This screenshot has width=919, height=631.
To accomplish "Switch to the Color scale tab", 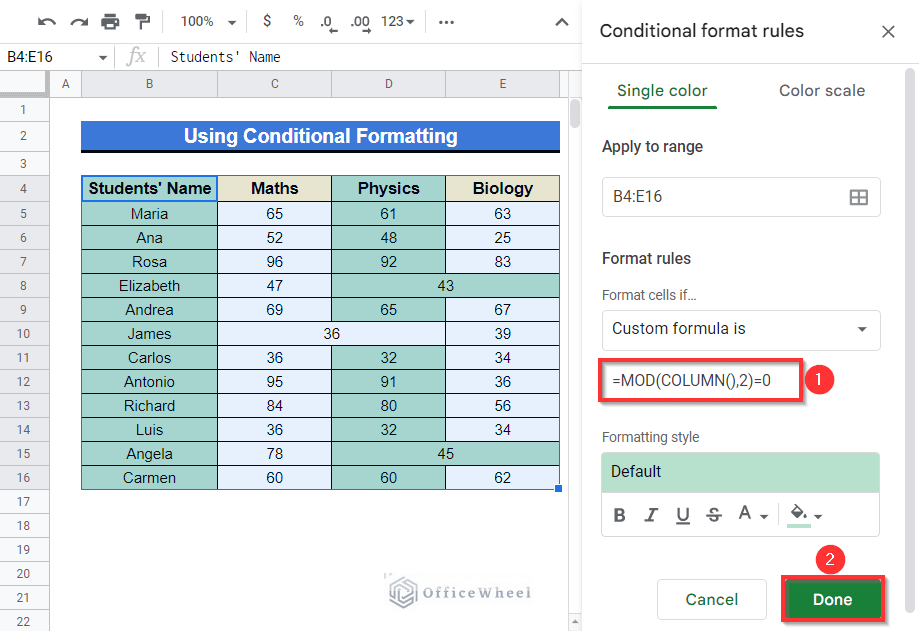I will (820, 90).
